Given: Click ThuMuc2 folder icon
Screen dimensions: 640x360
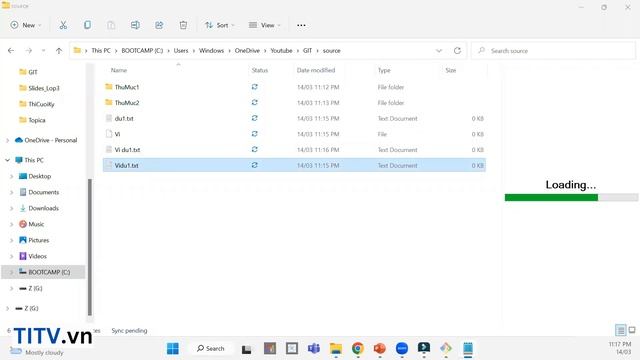Looking at the screenshot, I should point(109,102).
